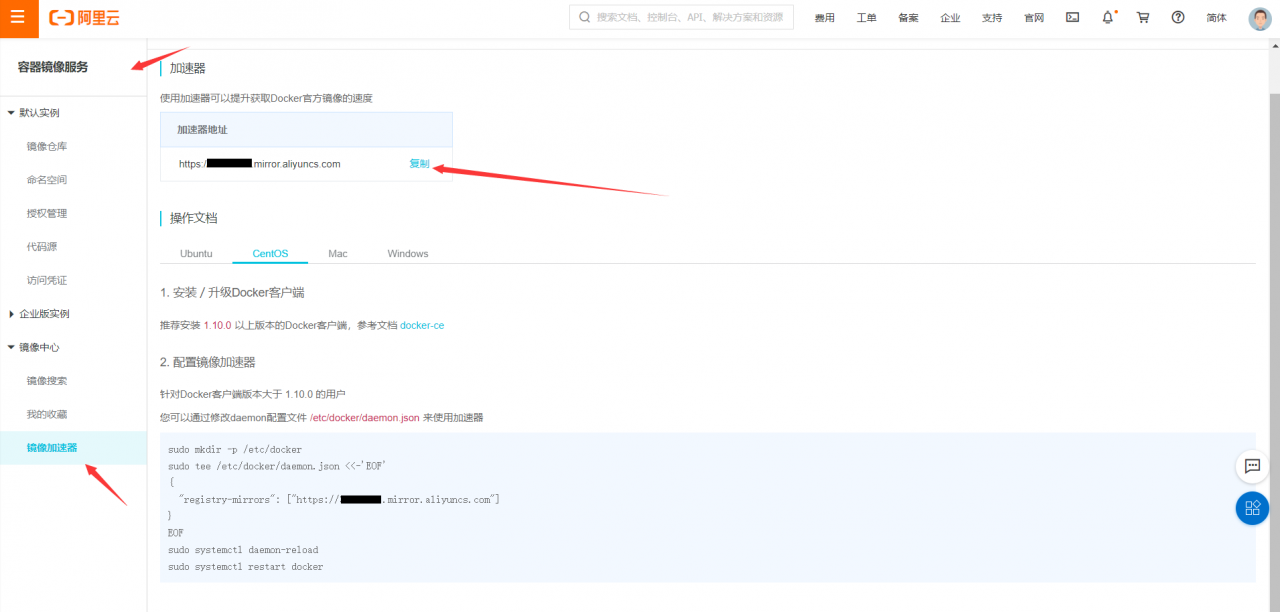Click the search input field
The height and width of the screenshot is (612, 1280).
click(x=681, y=16)
